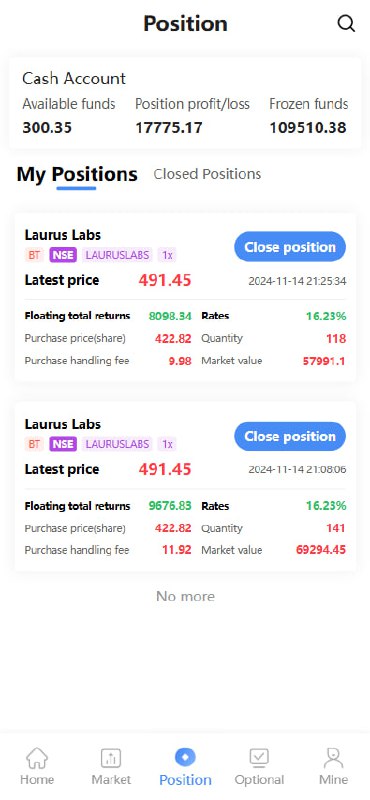Open the Cash Account summary card
The image size is (370, 800).
(185, 104)
